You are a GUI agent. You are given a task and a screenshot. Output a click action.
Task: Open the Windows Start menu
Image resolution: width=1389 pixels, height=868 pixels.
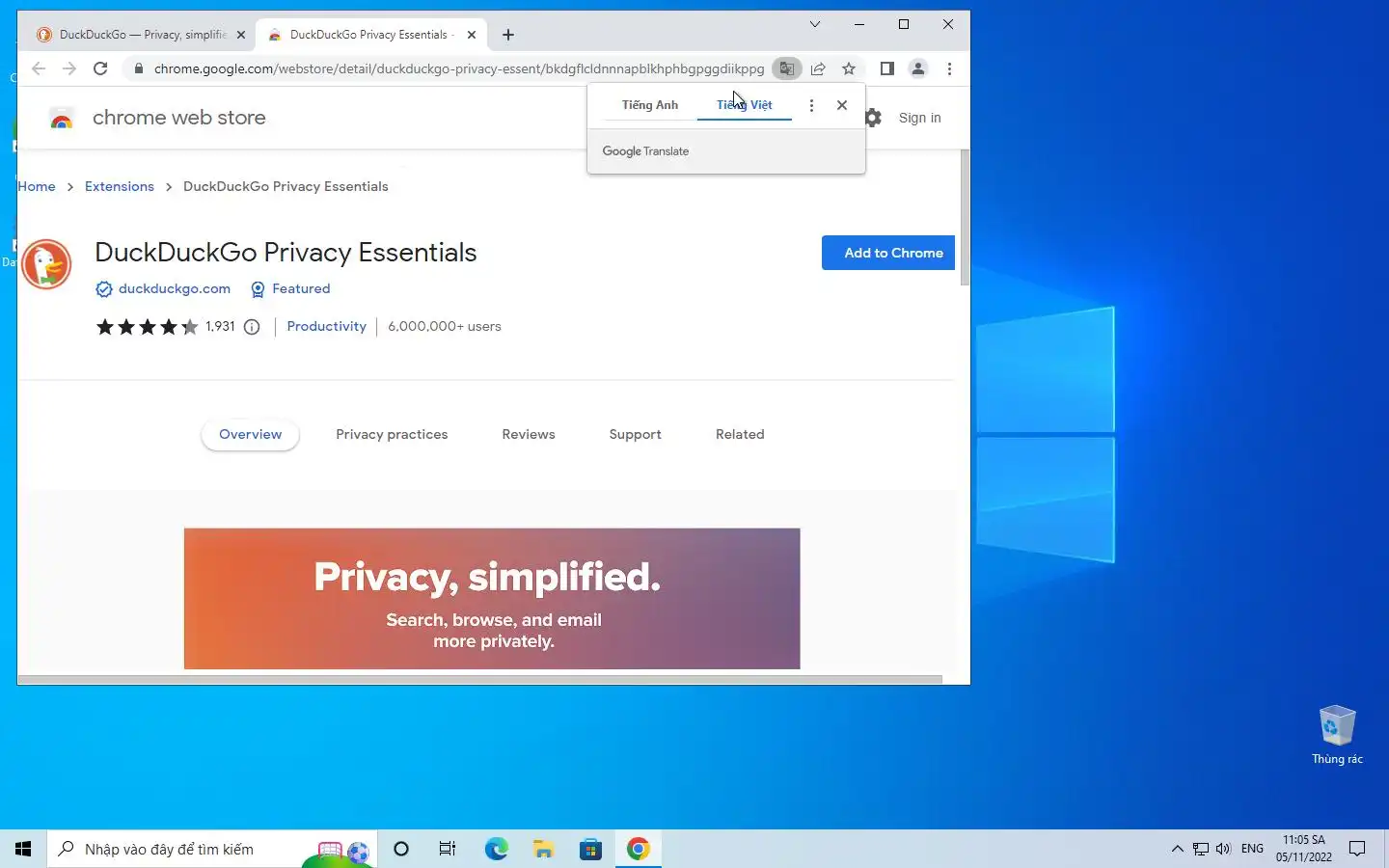[x=23, y=849]
